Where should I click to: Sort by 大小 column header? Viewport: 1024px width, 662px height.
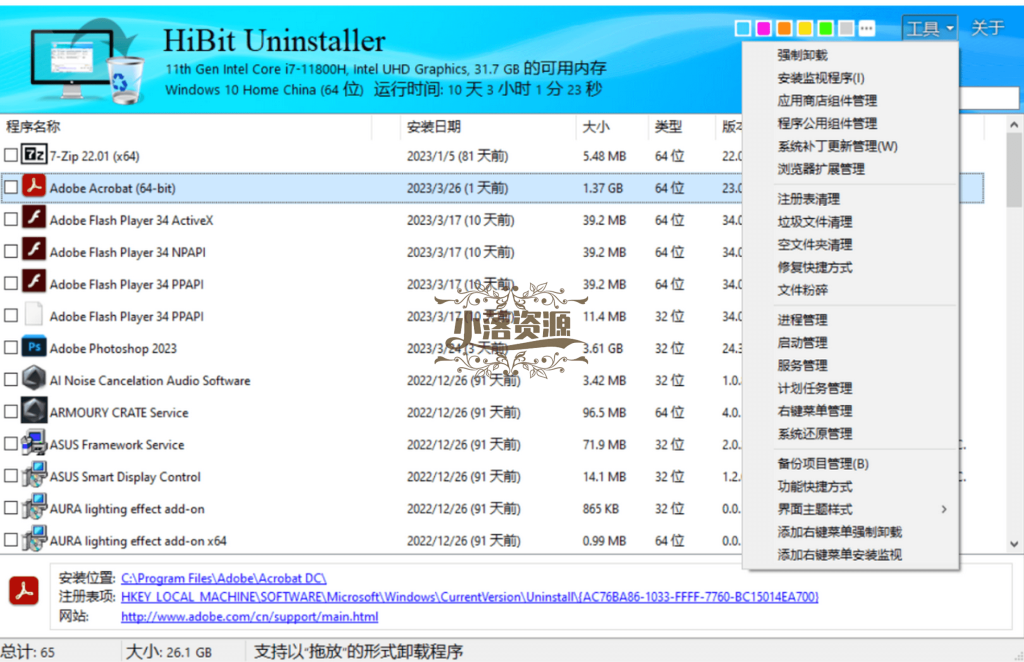[612, 127]
